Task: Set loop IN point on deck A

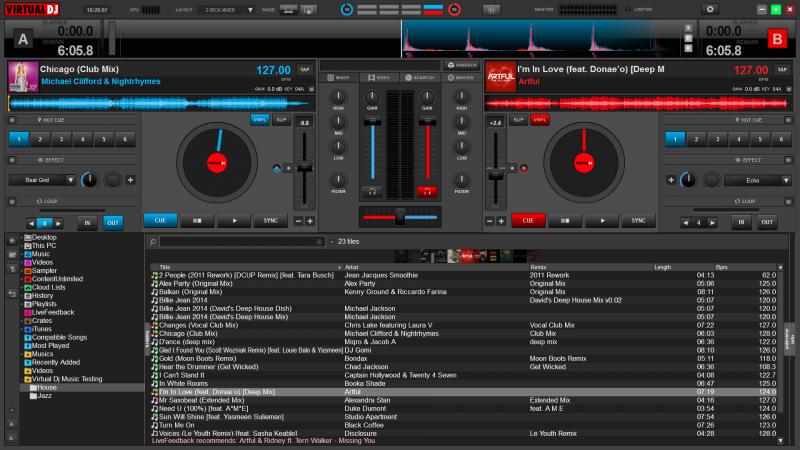Action: [x=87, y=223]
